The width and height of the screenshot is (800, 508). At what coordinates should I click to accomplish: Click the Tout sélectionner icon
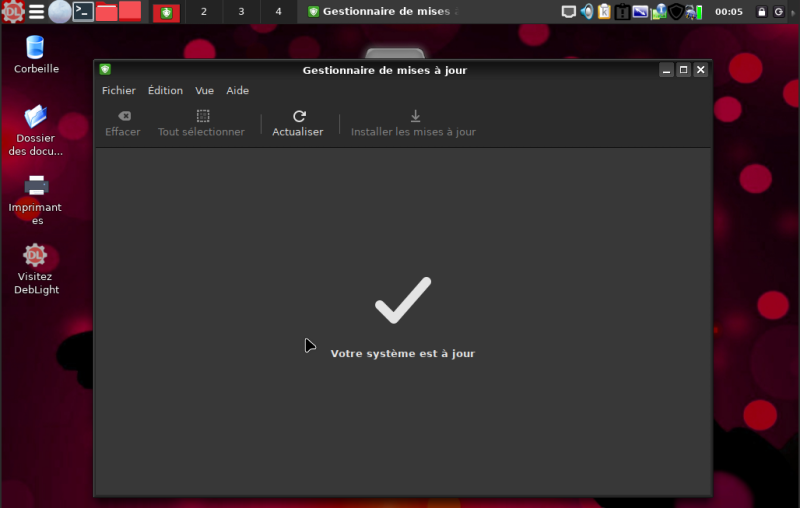coord(202,116)
